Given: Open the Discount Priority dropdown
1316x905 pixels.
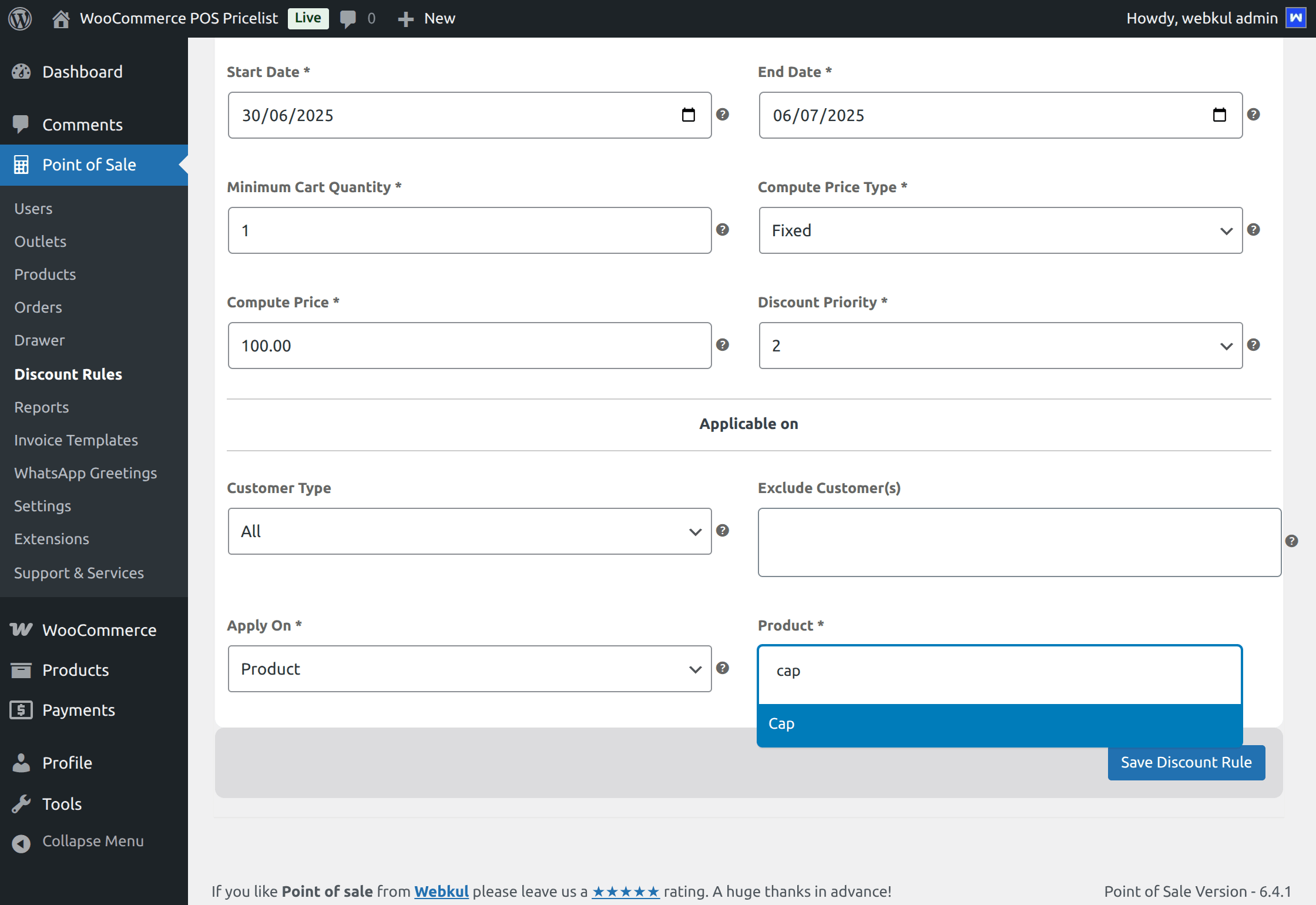Looking at the screenshot, I should click(1000, 346).
